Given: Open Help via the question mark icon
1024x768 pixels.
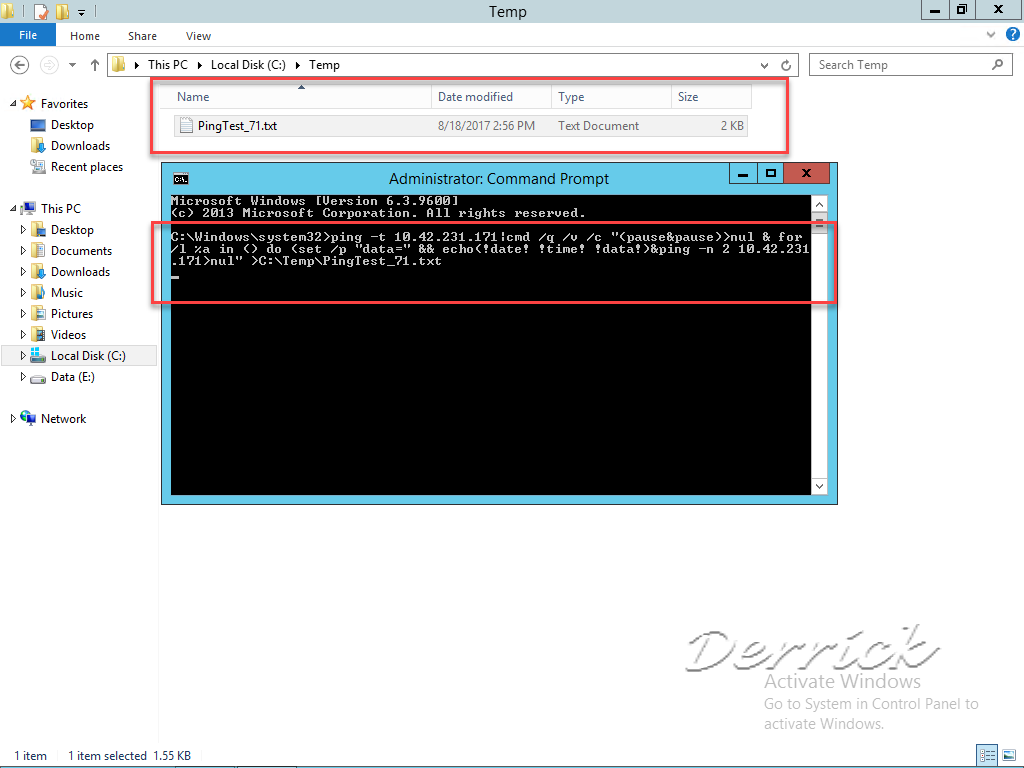Looking at the screenshot, I should 1014,34.
